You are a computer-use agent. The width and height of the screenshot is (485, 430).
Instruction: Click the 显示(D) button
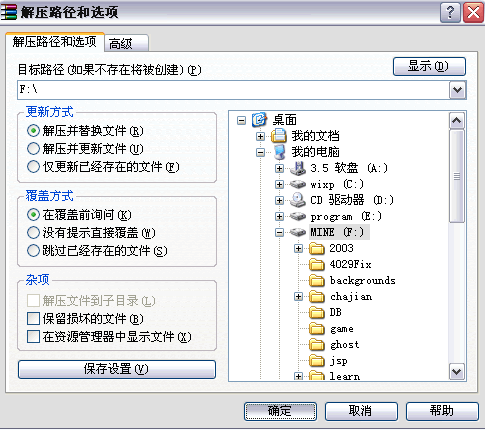[x=429, y=66]
